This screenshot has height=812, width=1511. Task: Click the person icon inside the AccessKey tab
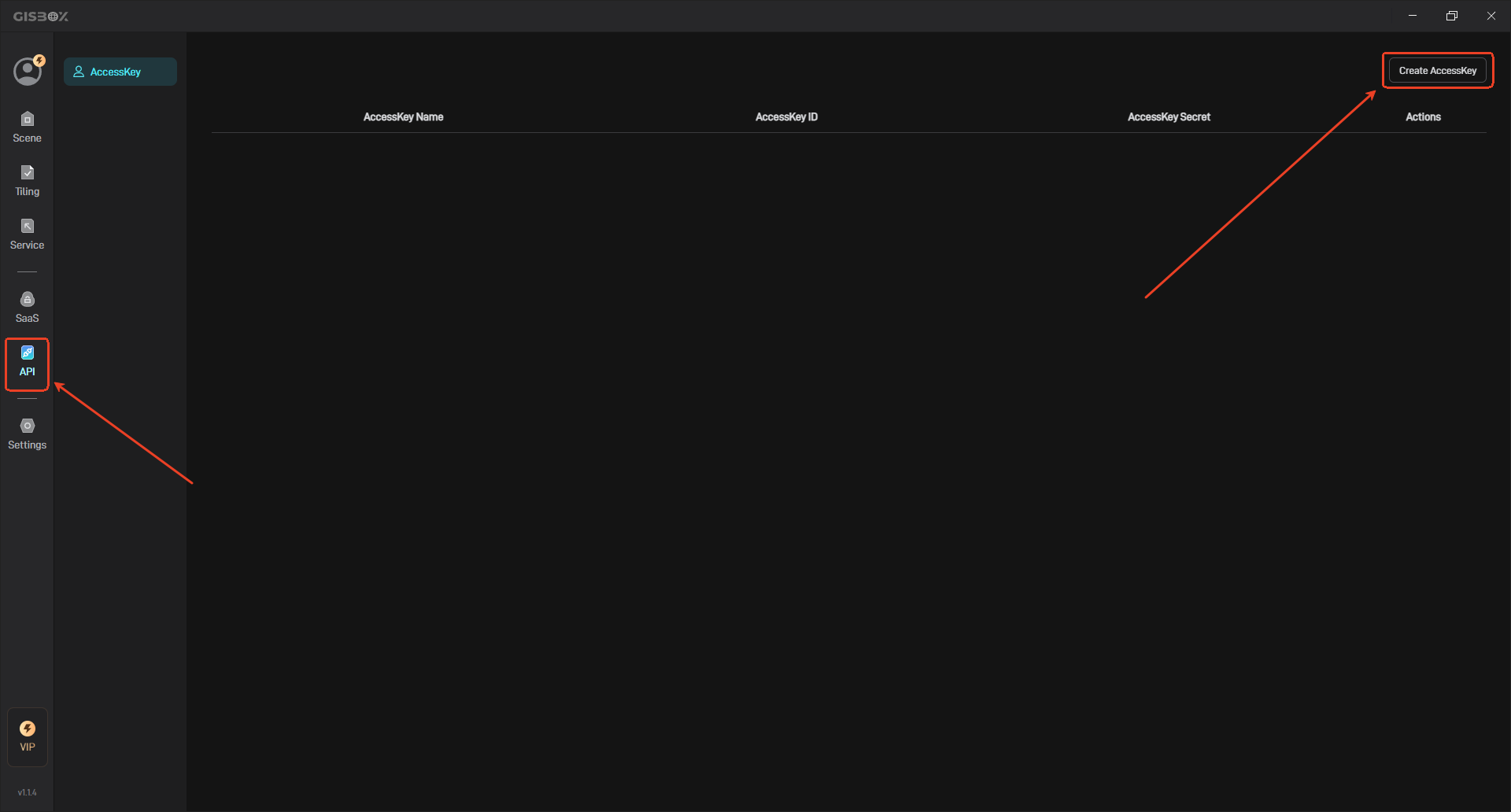pyautogui.click(x=78, y=71)
